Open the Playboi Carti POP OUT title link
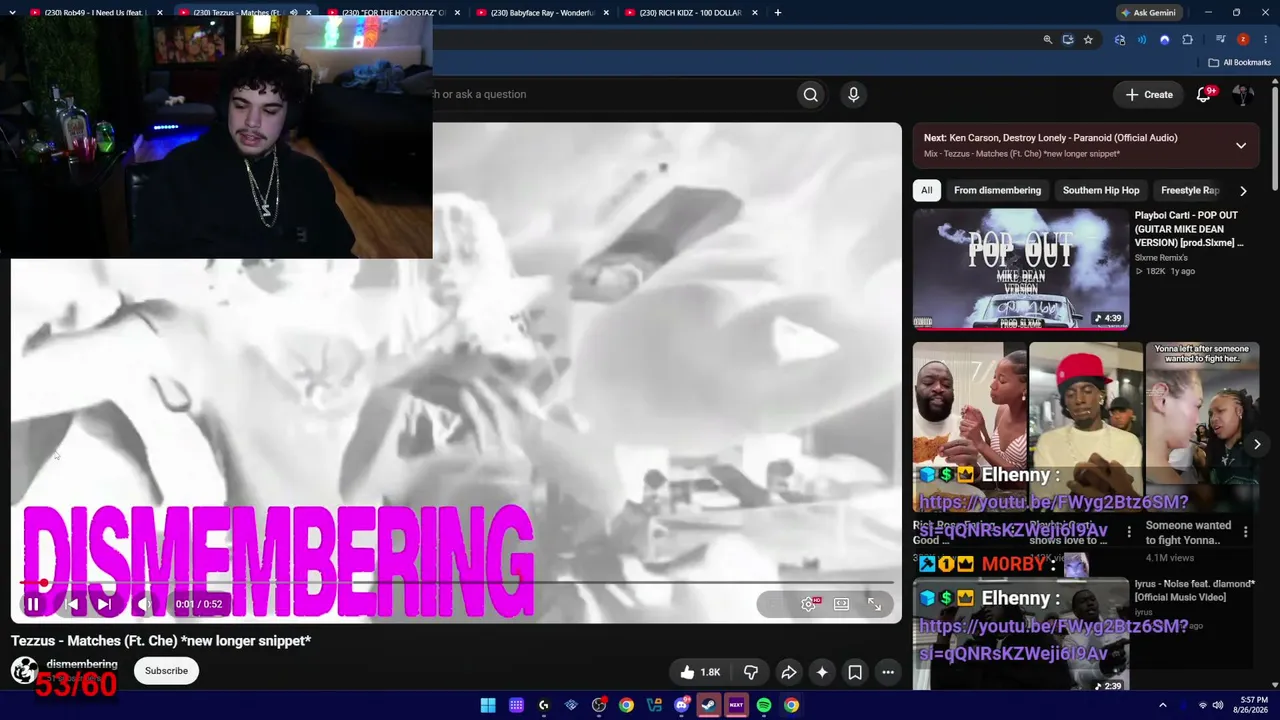The image size is (1280, 720). click(1189, 229)
